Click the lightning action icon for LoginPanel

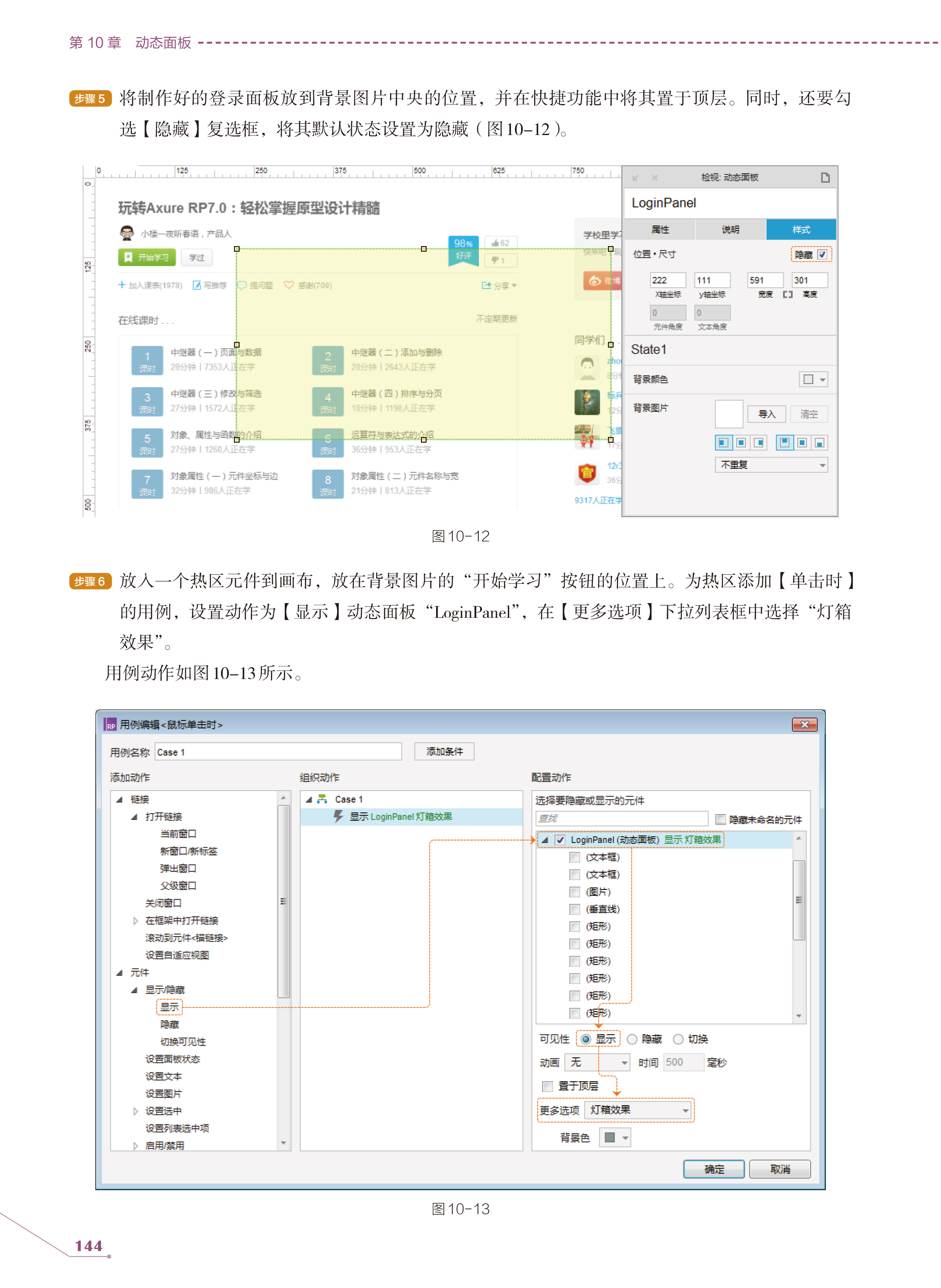pyautogui.click(x=338, y=817)
